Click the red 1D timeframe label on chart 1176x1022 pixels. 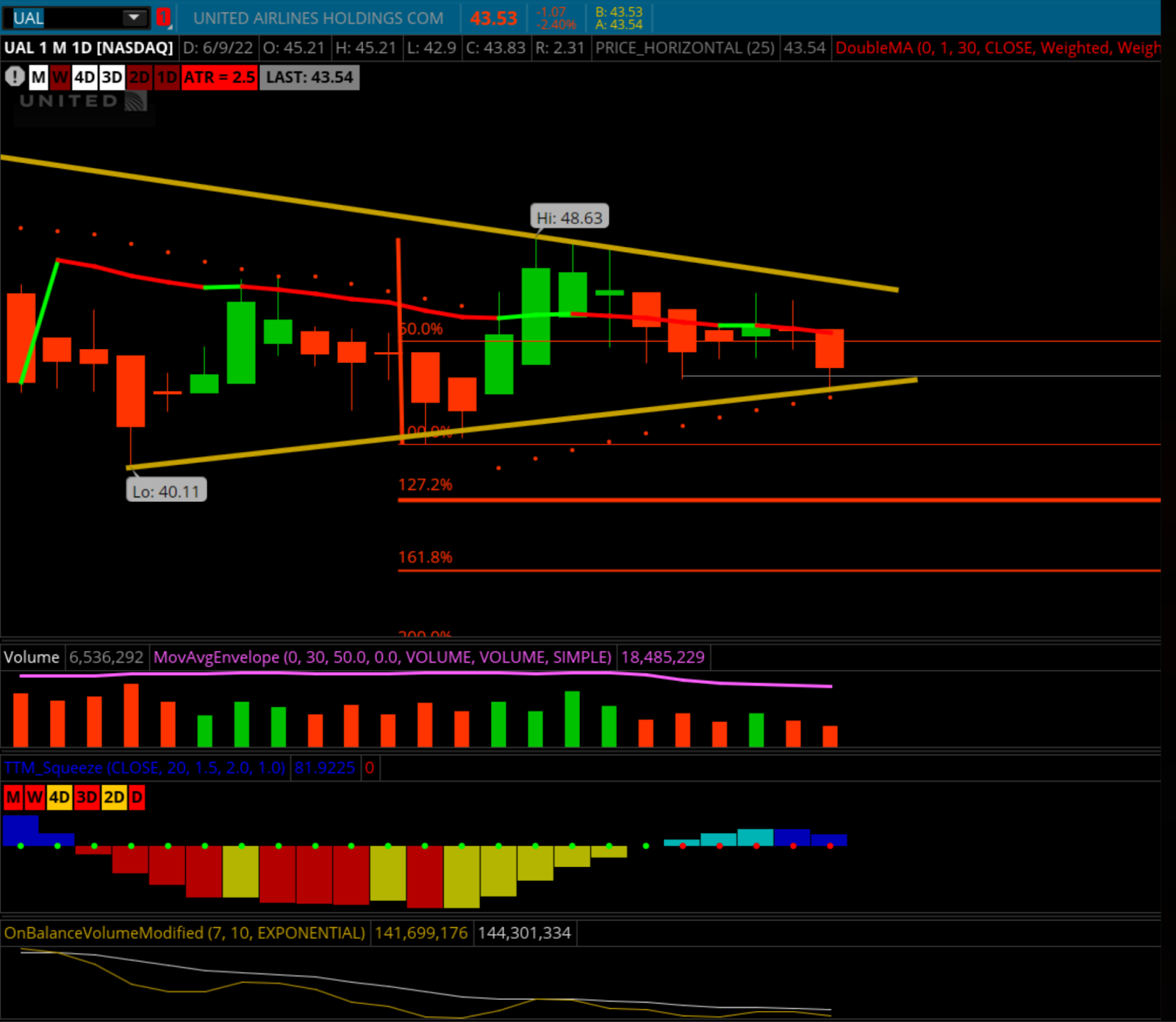click(x=167, y=77)
